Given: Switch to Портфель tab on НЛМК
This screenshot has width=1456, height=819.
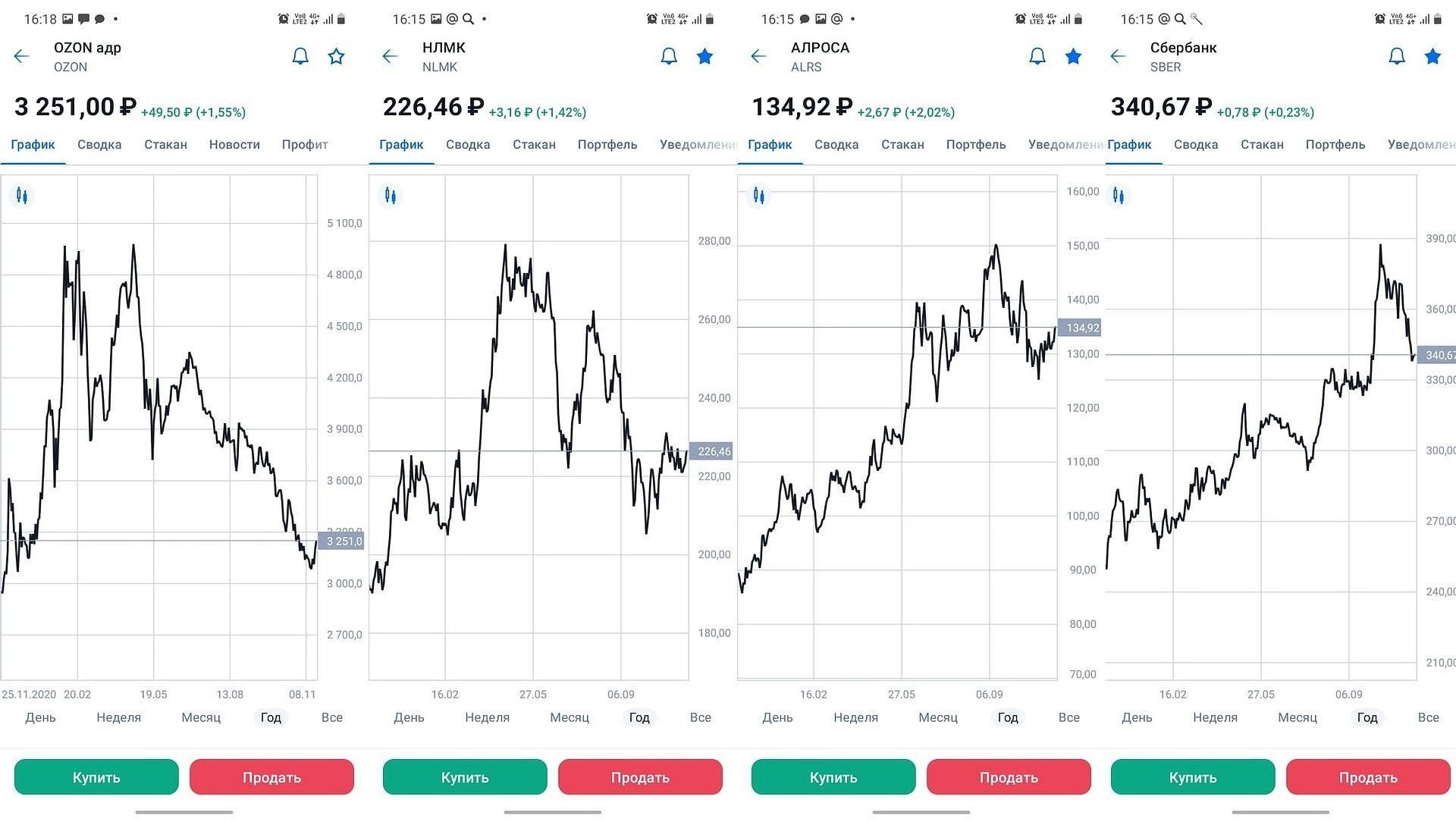Looking at the screenshot, I should coord(607,145).
